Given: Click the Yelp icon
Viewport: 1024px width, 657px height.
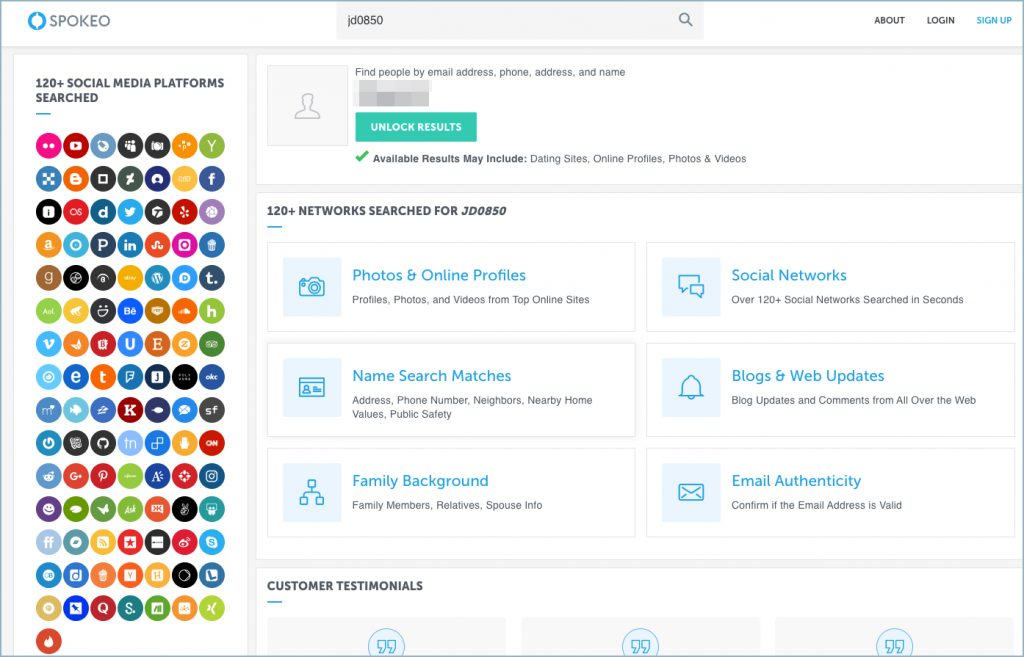Looking at the screenshot, I should point(184,212).
